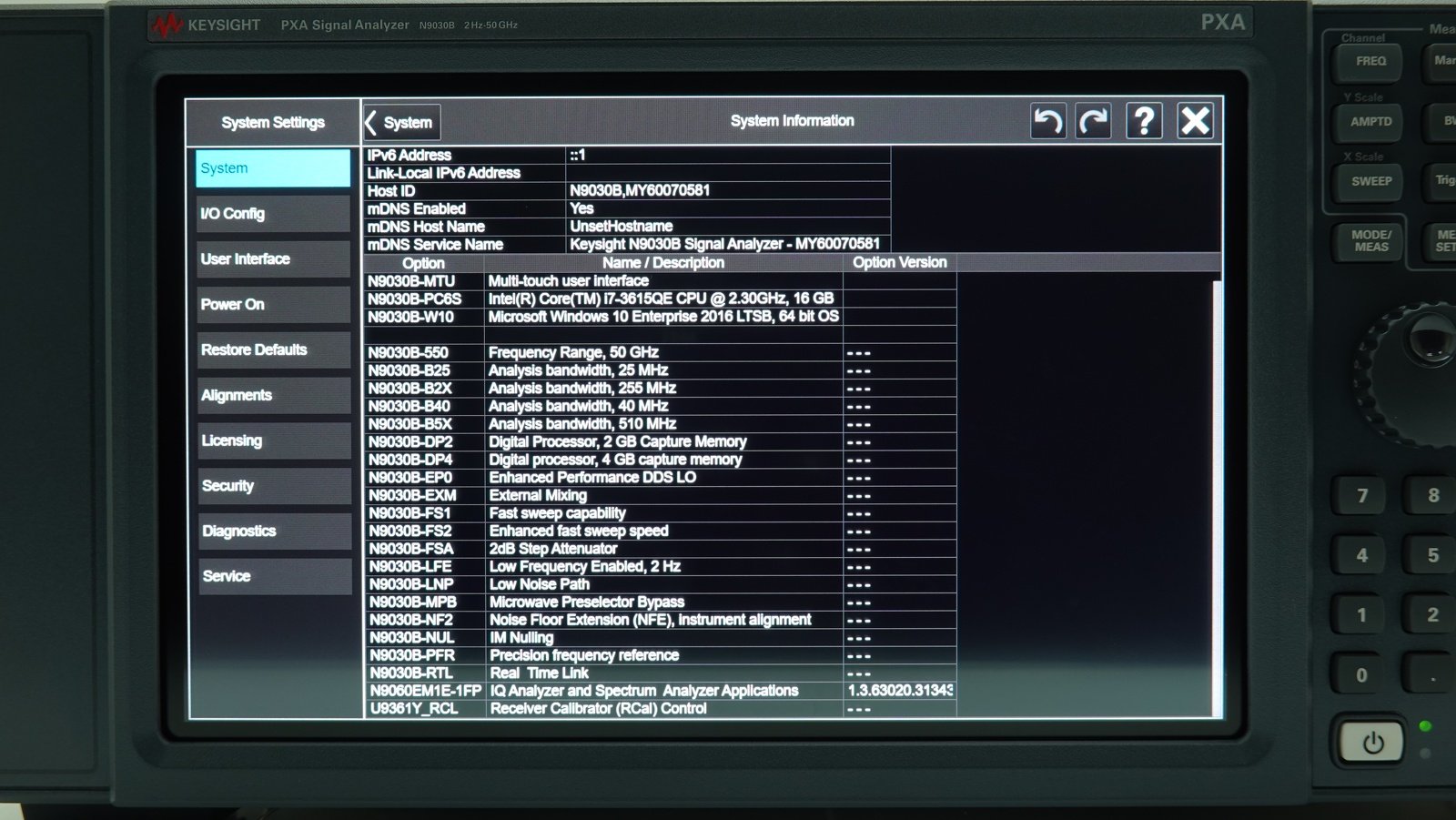Click 'Analysis bandwidth, 510 MHz' description
The height and width of the screenshot is (820, 1456).
582,424
